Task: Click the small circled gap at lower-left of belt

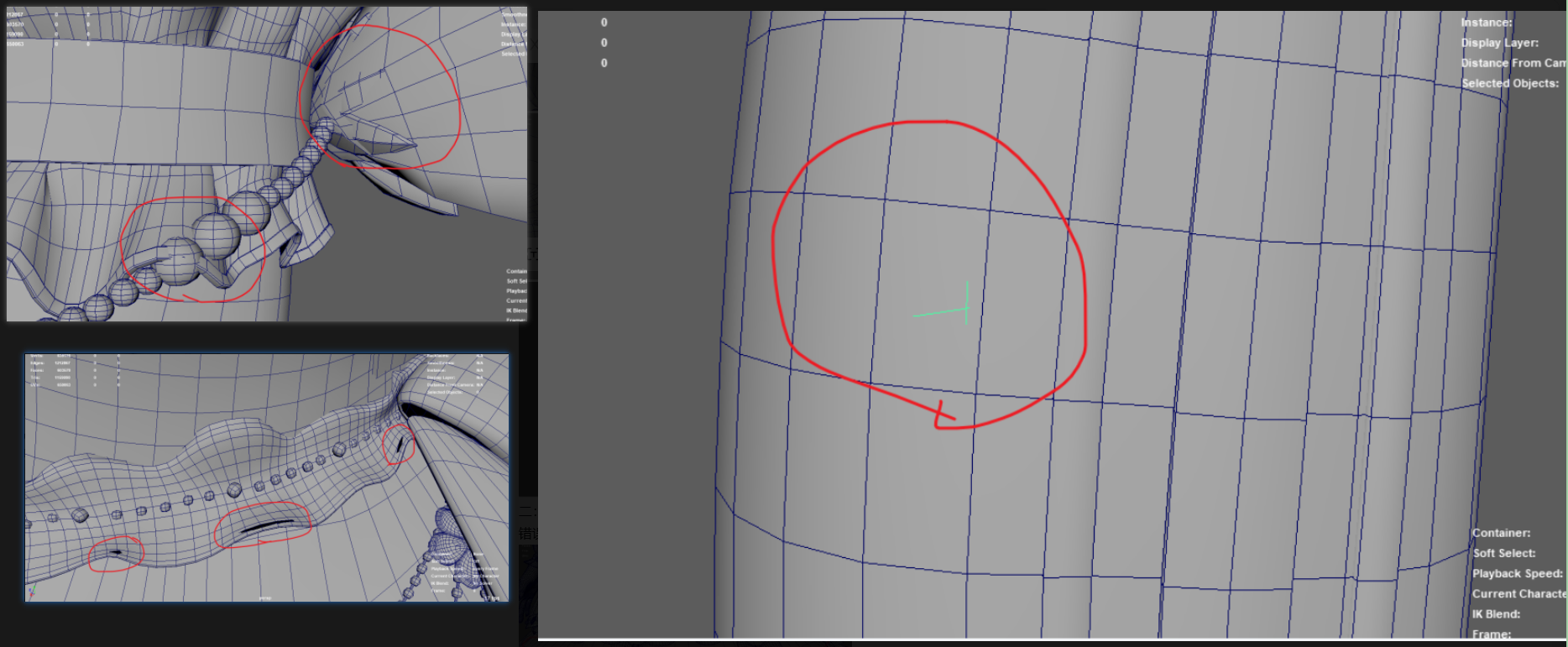Action: [115, 552]
